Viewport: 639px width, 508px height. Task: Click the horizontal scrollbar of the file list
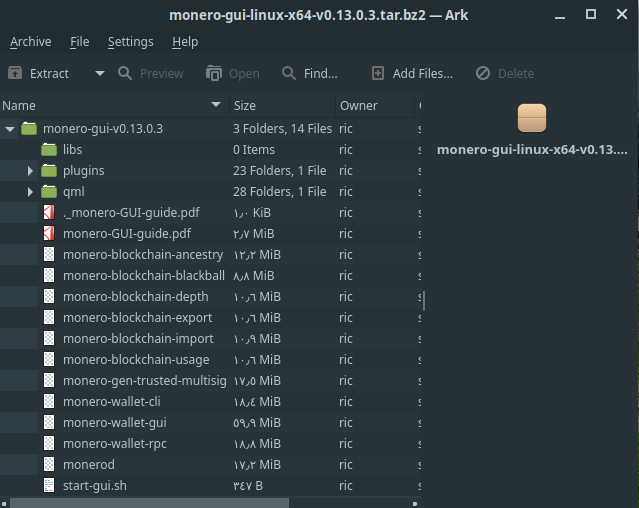pos(150,504)
